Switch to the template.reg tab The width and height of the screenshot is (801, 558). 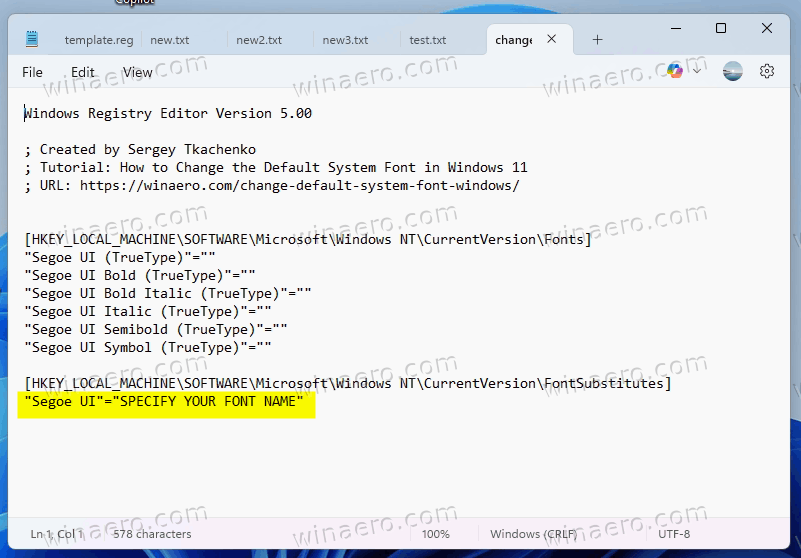(x=99, y=40)
